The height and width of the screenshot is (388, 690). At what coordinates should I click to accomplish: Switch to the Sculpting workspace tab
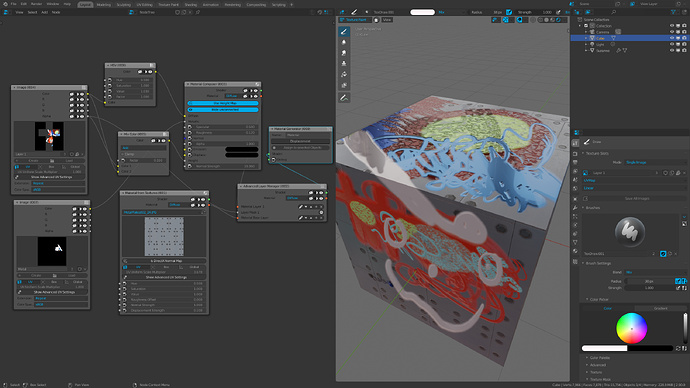coord(124,4)
